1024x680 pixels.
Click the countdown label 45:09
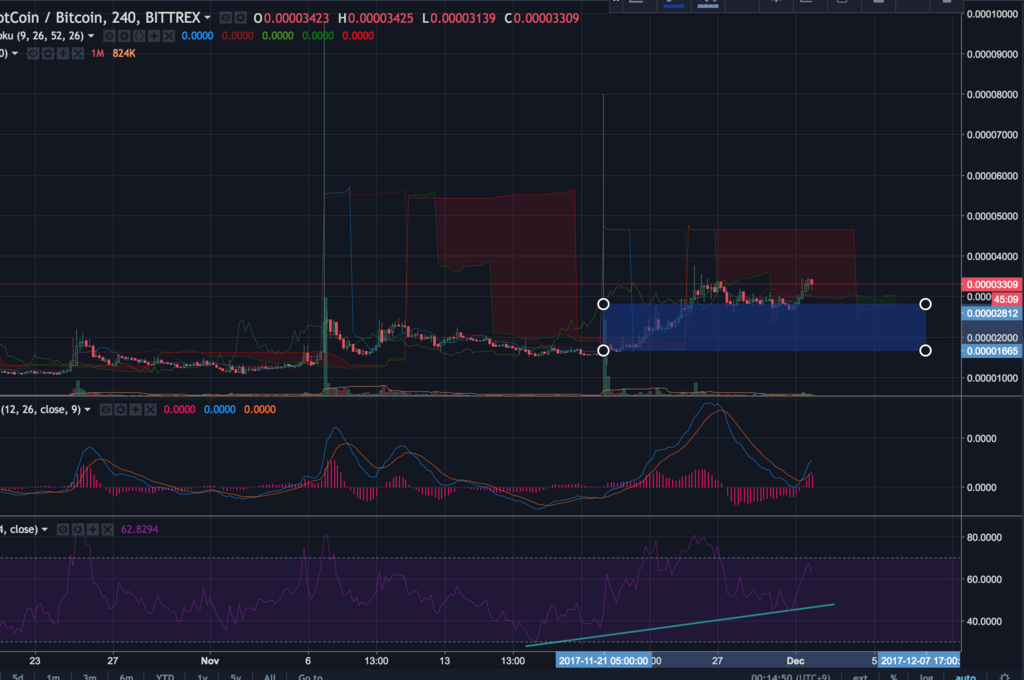pos(1006,299)
